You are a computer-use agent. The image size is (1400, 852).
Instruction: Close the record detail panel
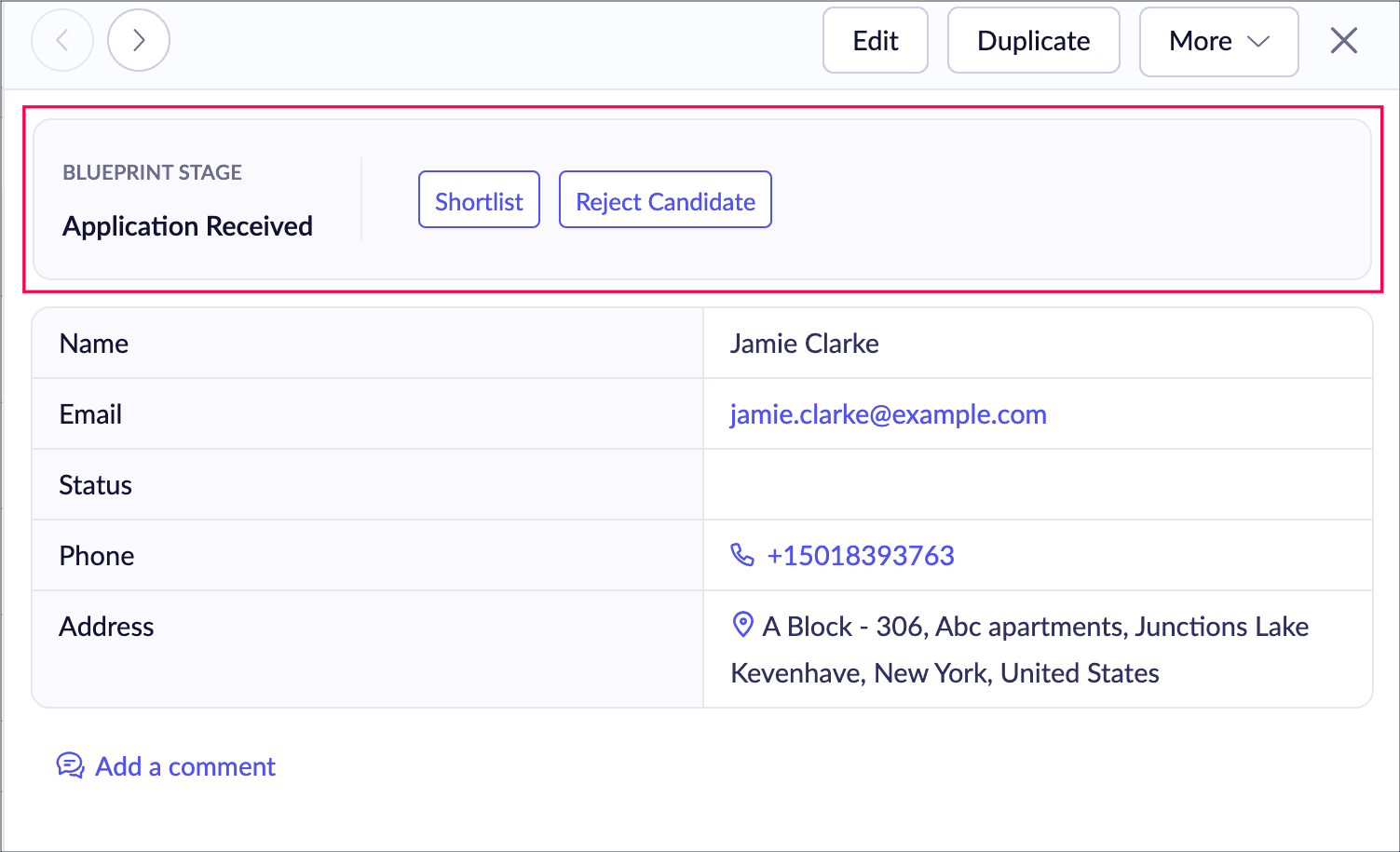(x=1343, y=41)
